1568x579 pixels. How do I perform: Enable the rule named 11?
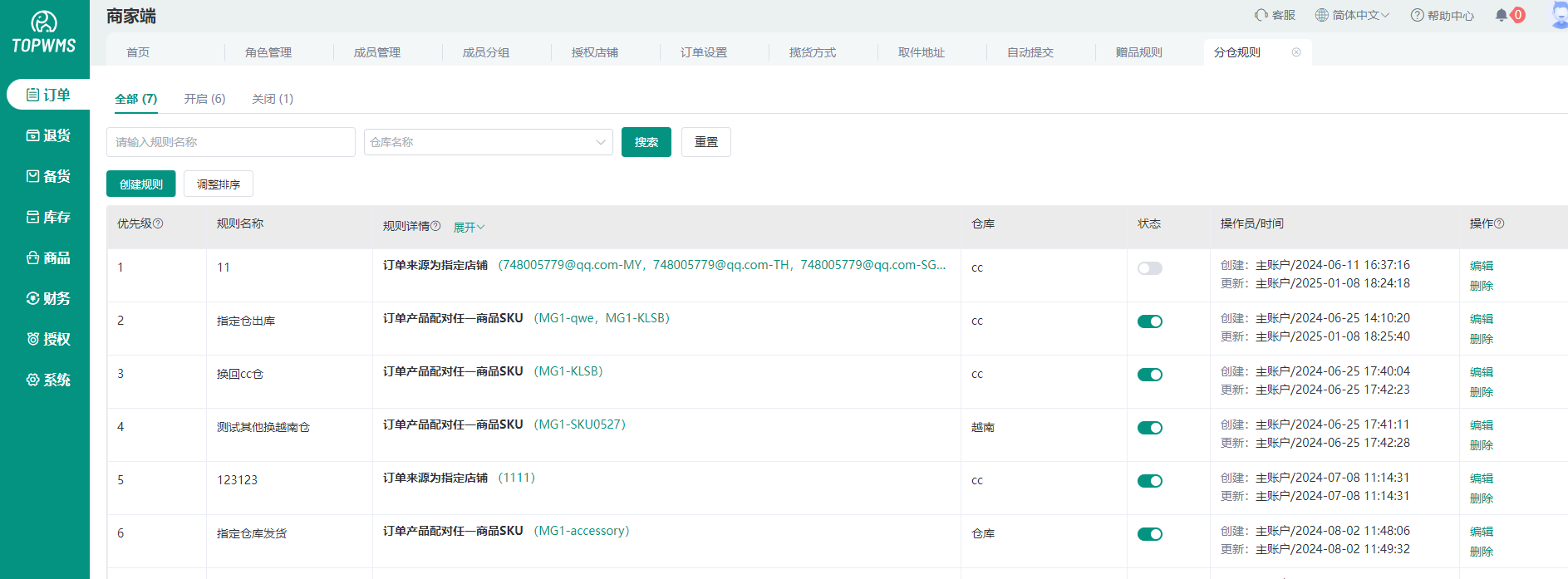click(x=1149, y=268)
